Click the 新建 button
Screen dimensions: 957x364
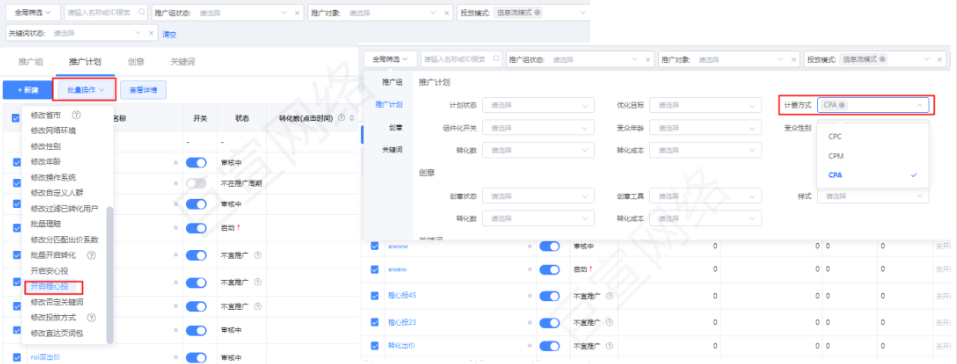27,90
